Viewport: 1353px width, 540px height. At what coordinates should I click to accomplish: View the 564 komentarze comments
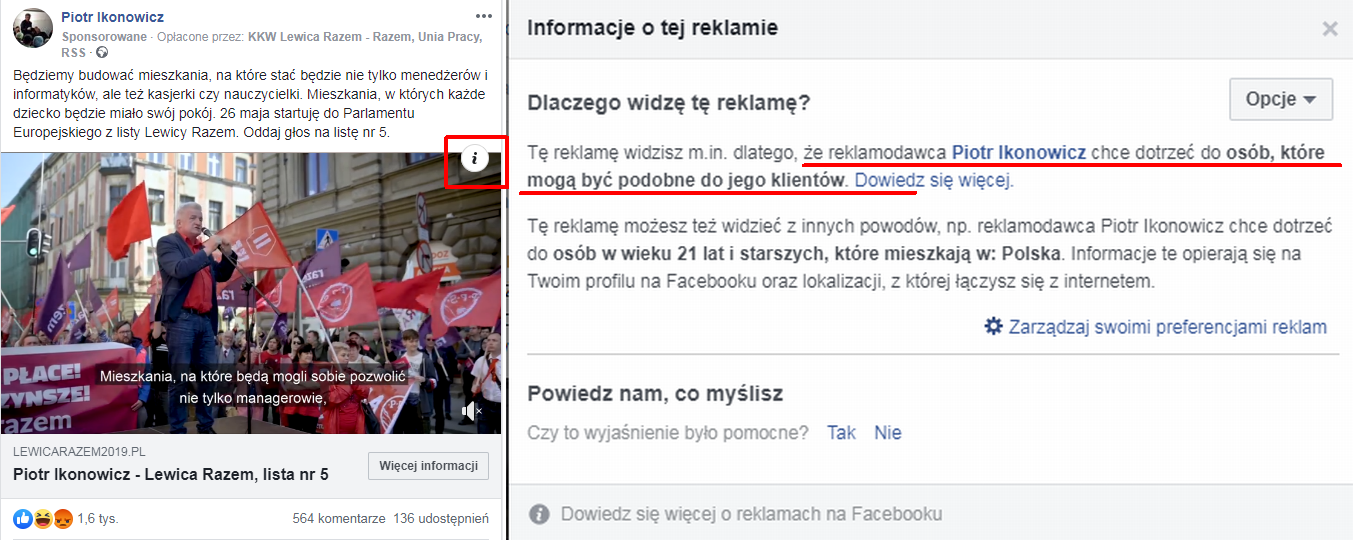(339, 518)
